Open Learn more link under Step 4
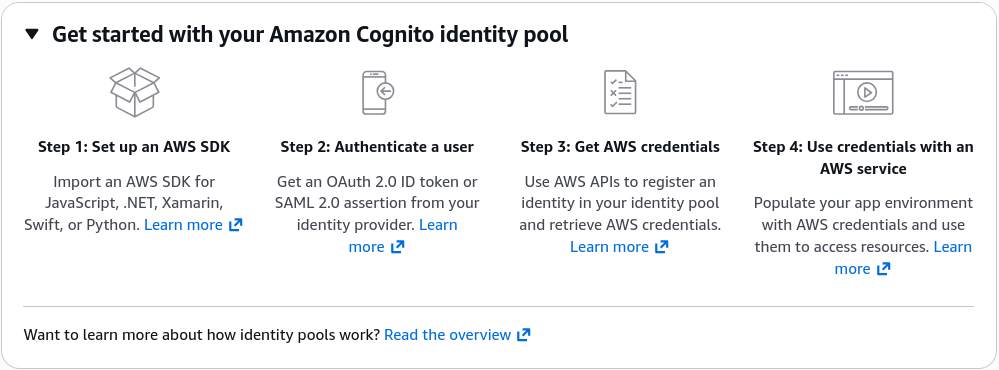Screen dimensions: 999x370 903,258
